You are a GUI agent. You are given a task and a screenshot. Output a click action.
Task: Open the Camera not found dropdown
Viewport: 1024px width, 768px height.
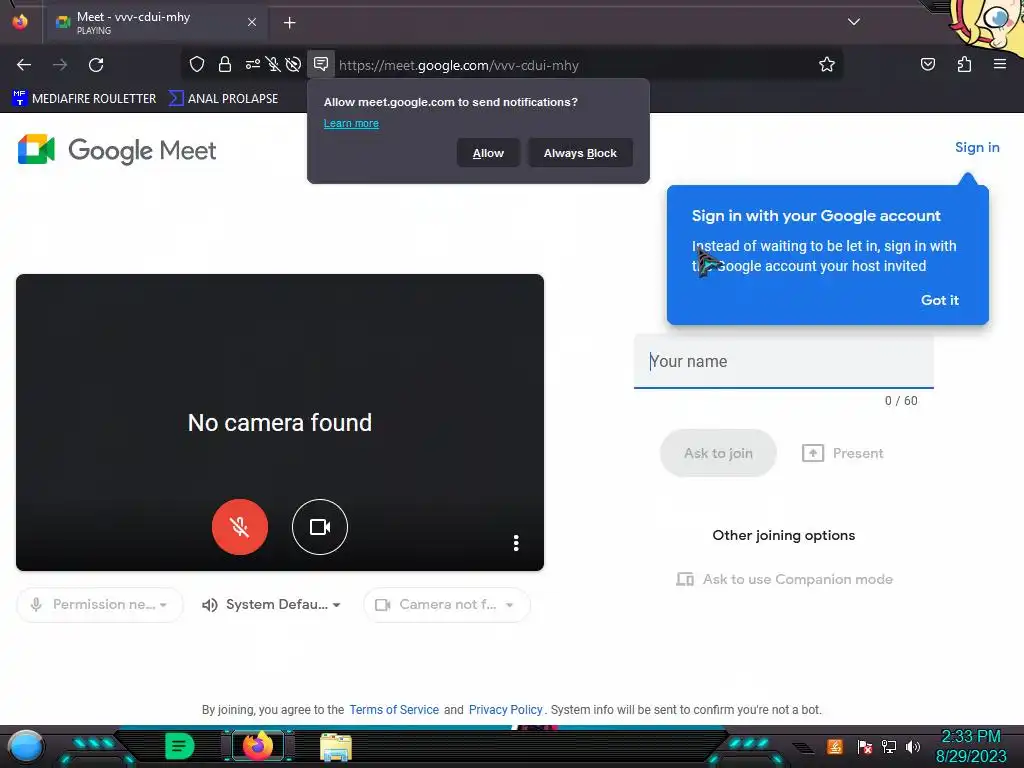point(447,605)
